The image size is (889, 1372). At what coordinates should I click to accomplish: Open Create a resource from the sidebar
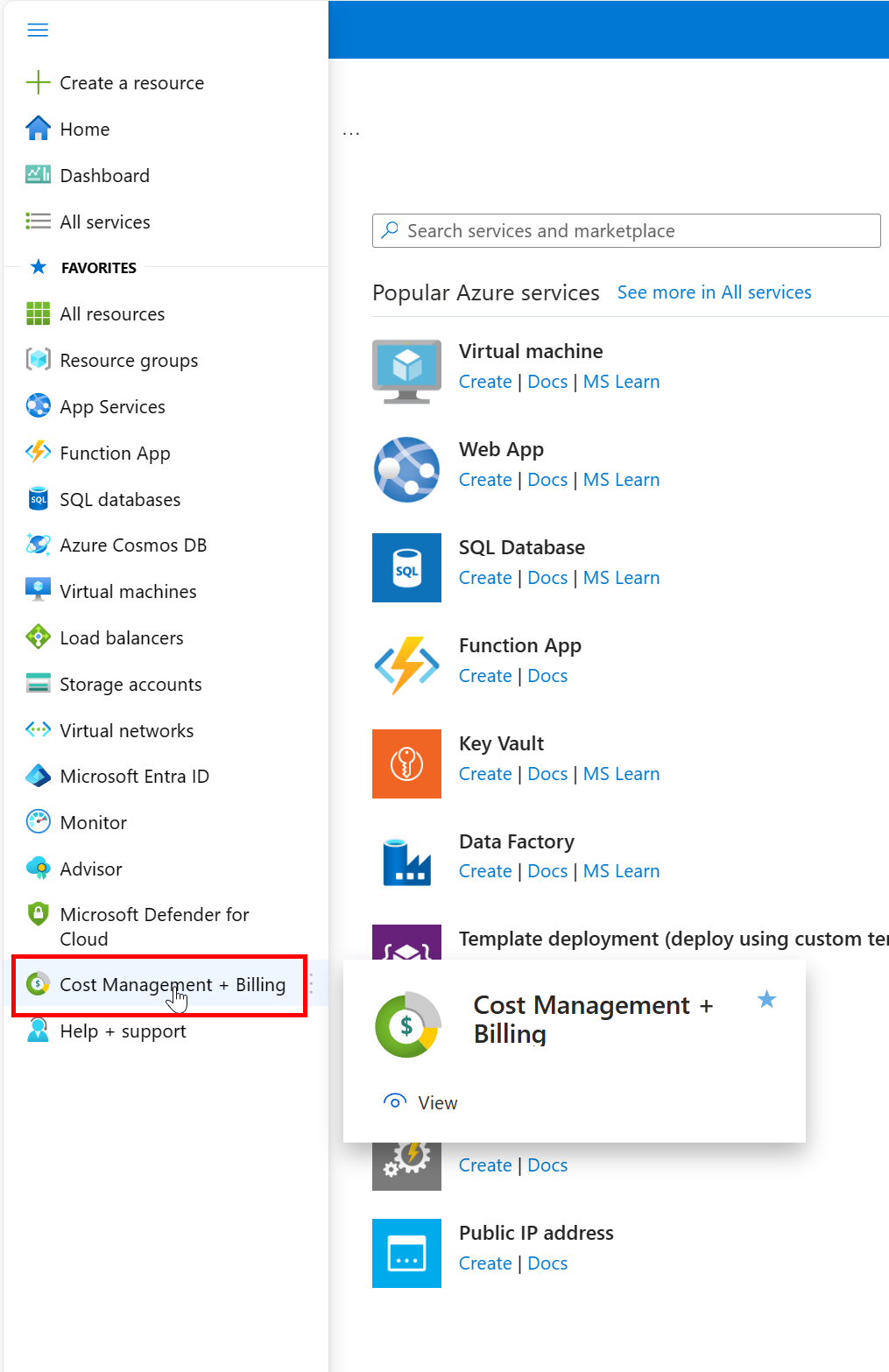[131, 82]
